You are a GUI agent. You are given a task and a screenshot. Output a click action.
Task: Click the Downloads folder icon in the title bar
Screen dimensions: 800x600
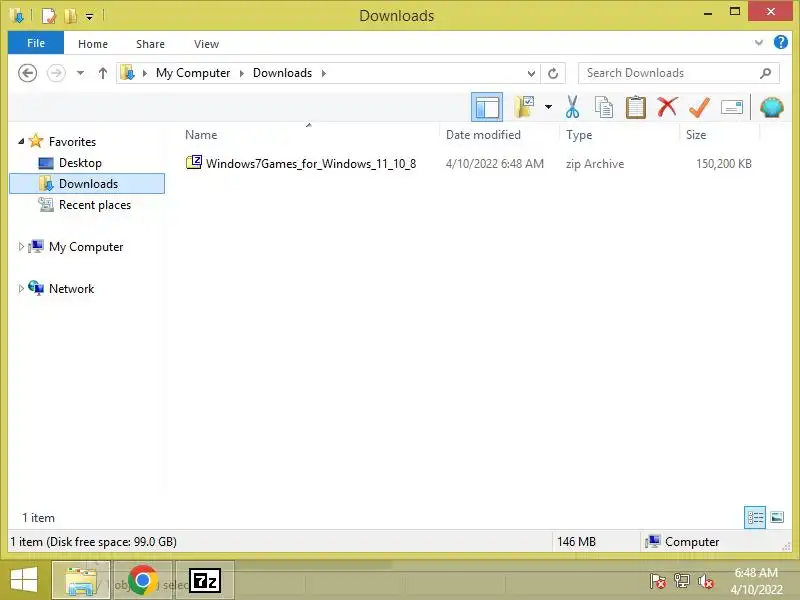(x=17, y=15)
